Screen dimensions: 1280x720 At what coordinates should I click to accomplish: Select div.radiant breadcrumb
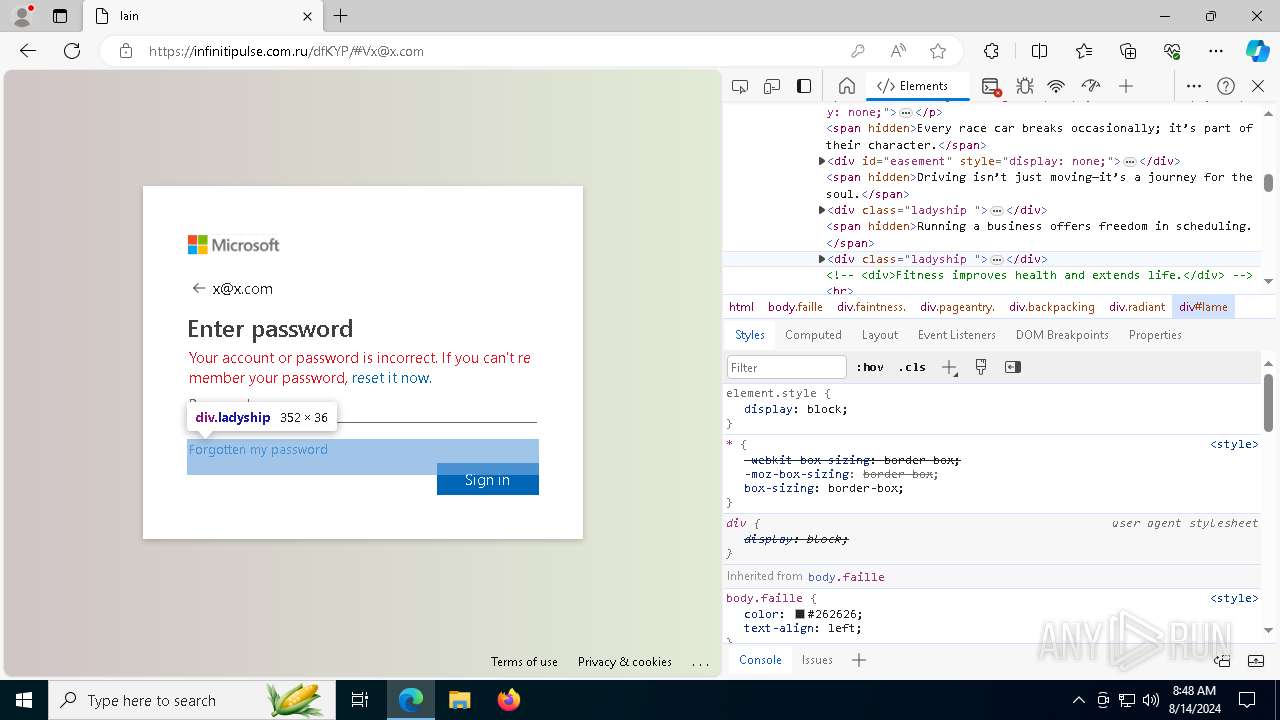(1137, 307)
